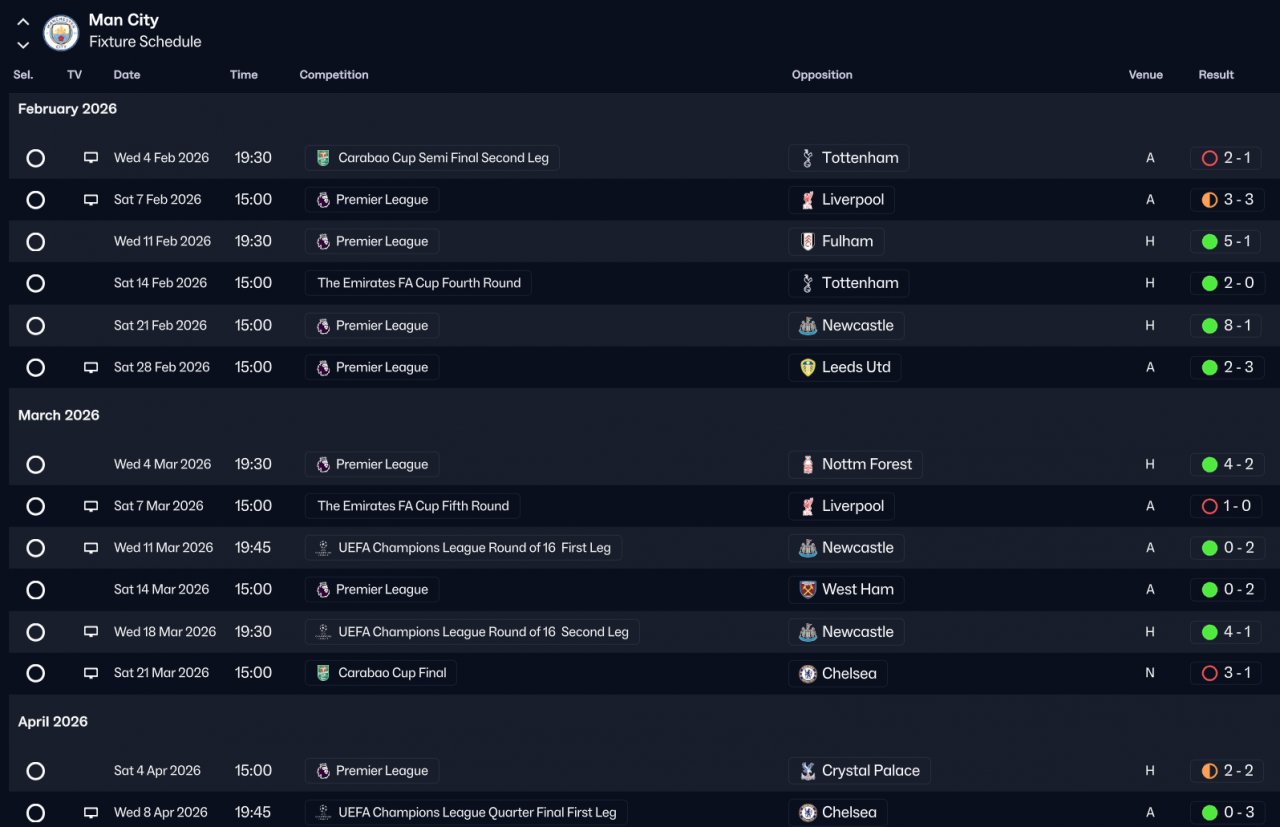The width and height of the screenshot is (1280, 827).
Task: Select the Wed 4 Mar 2026 fixture circle
Action: click(x=36, y=465)
